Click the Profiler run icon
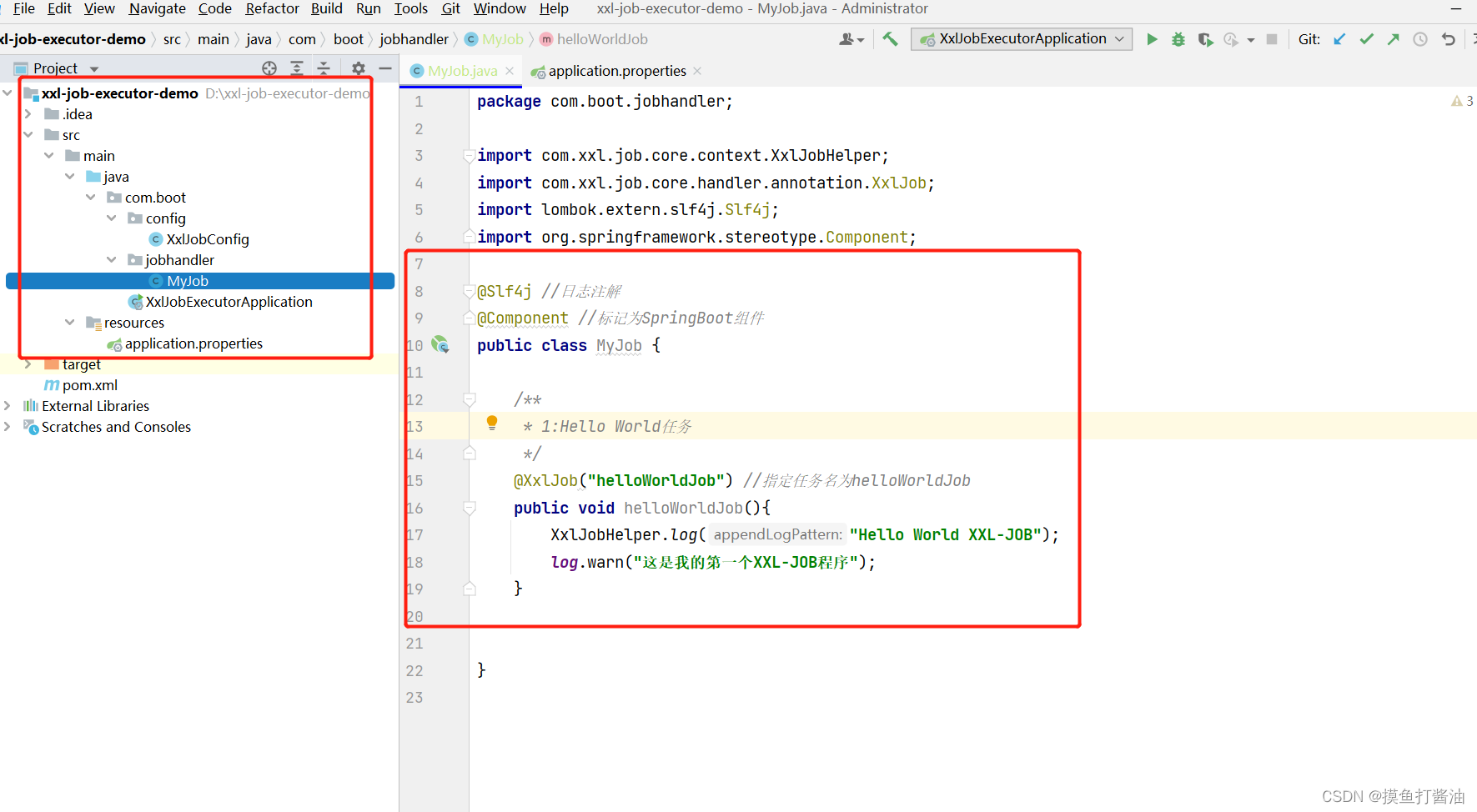1477x812 pixels. coord(1231,39)
